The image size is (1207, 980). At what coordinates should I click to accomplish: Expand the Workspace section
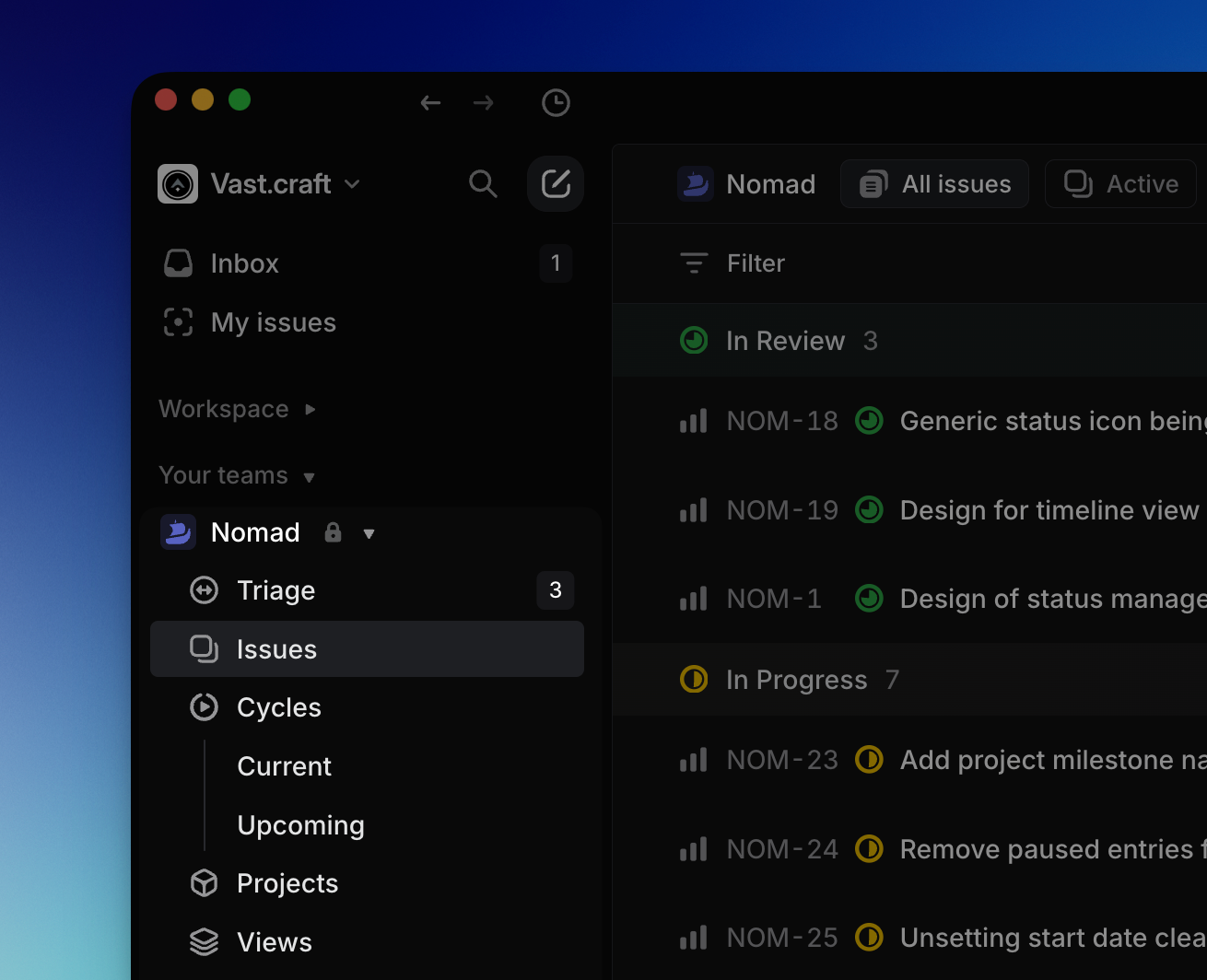click(x=310, y=409)
